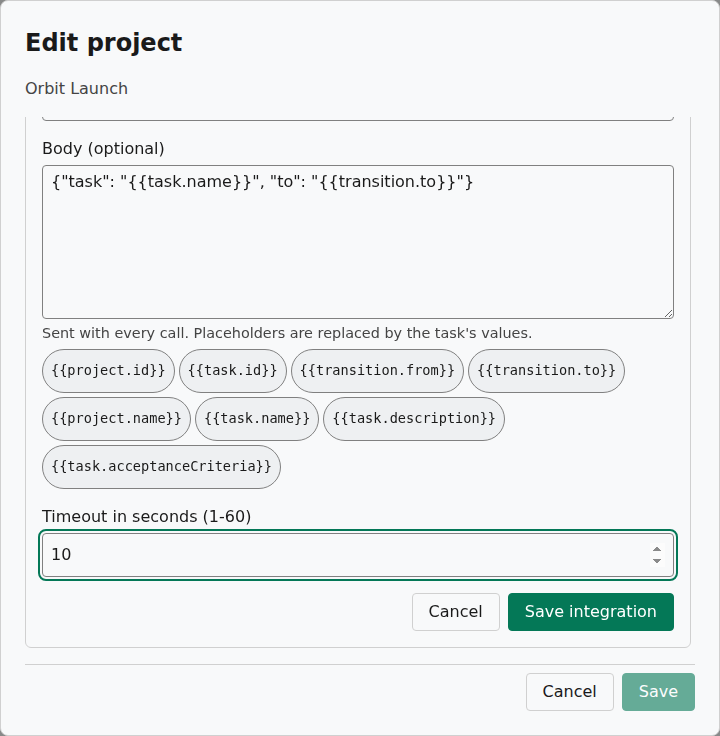Grab the Body textarea resize handle
720x736 pixels.
tap(668, 313)
